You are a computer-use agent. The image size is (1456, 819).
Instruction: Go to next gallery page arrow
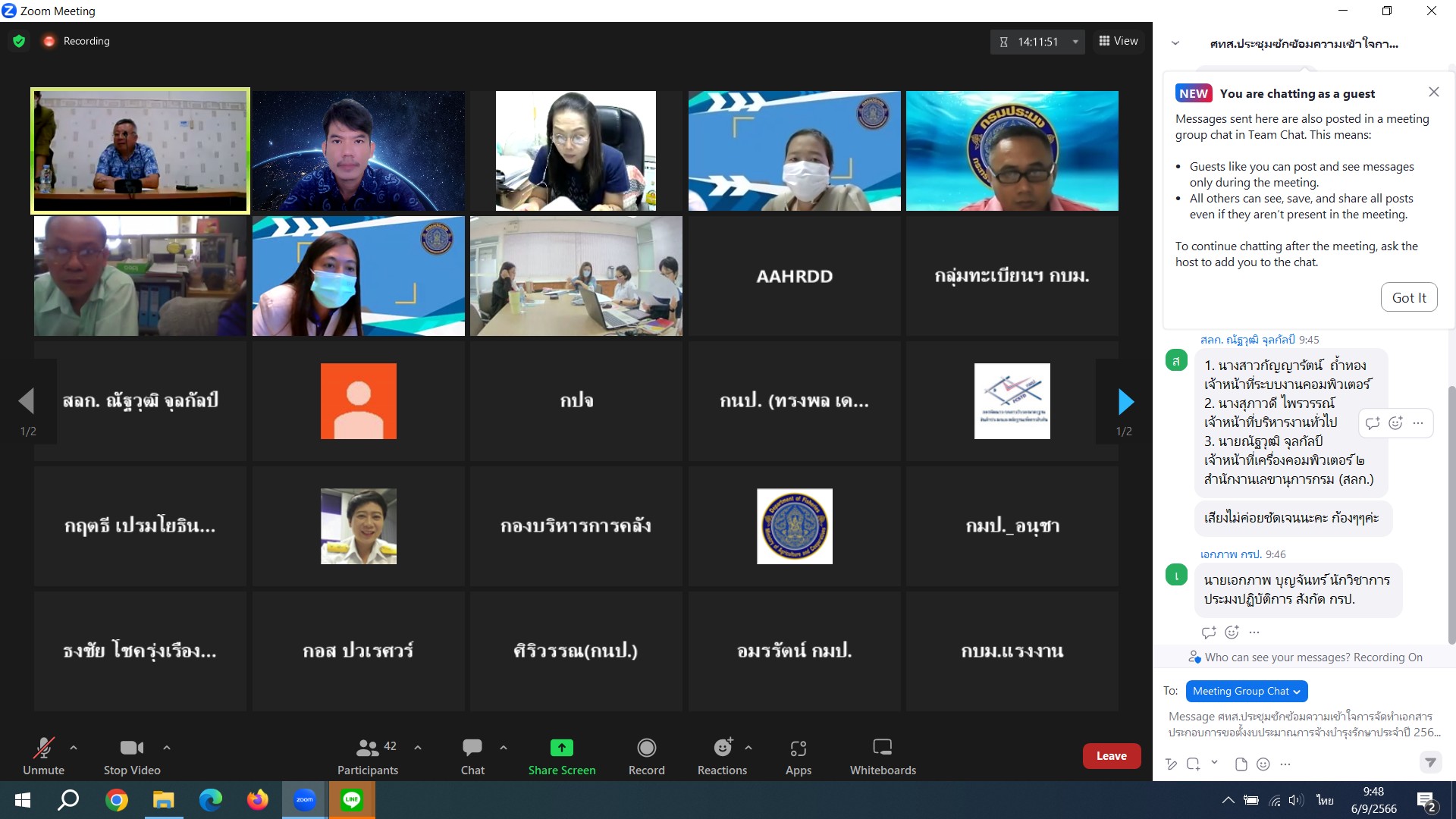(x=1125, y=401)
